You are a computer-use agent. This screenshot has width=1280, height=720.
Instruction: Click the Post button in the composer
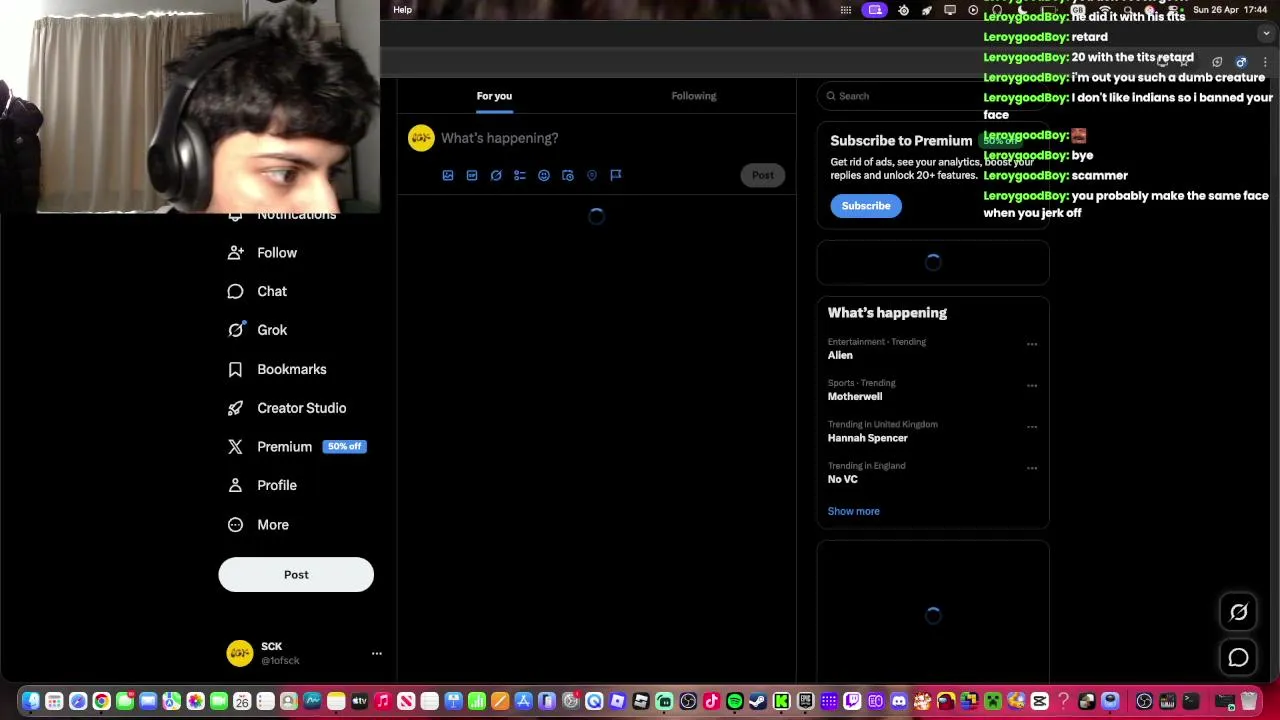point(763,175)
